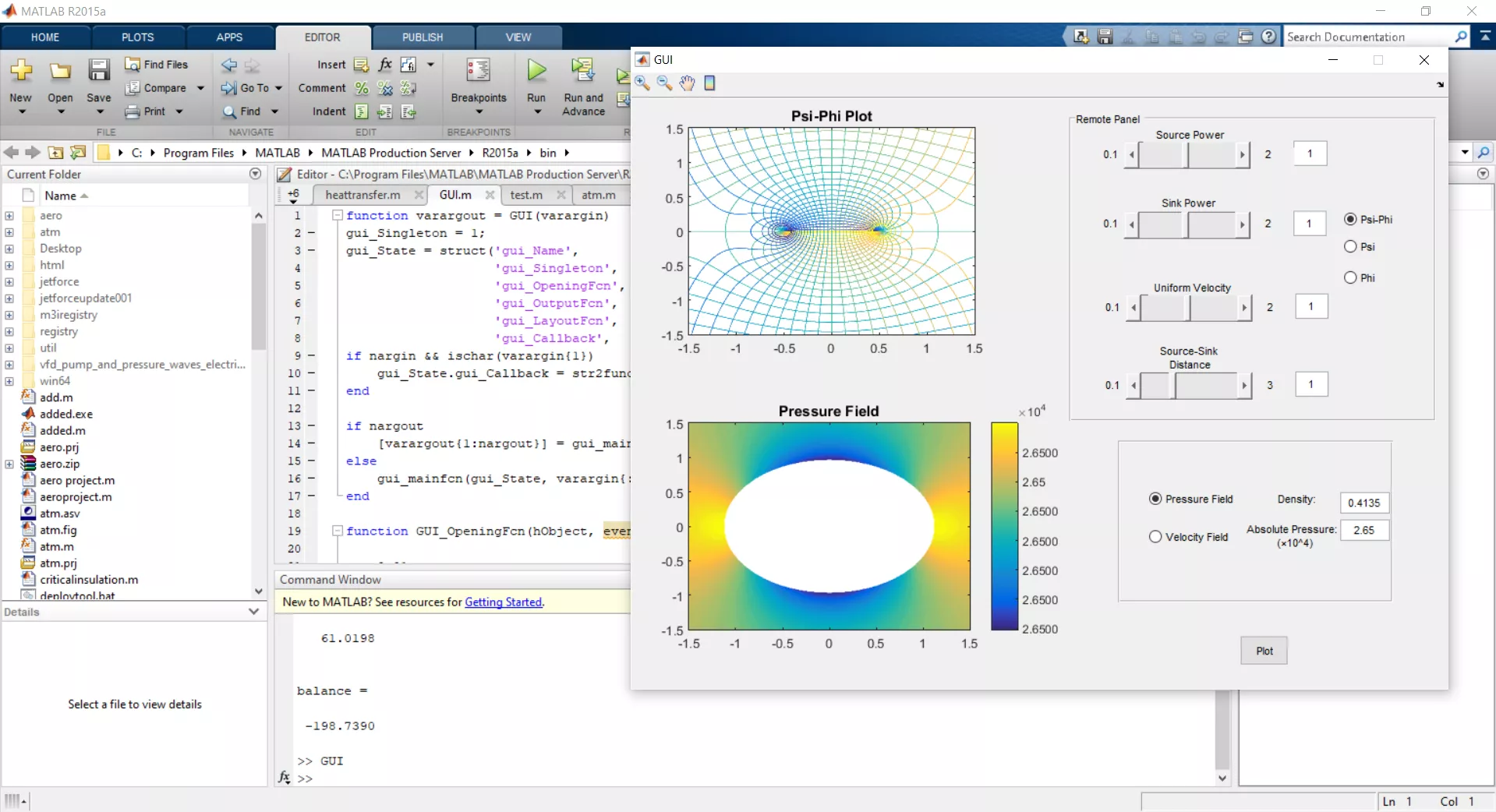Click the fx insert function icon
Viewport: 1496px width, 812px height.
coord(385,65)
